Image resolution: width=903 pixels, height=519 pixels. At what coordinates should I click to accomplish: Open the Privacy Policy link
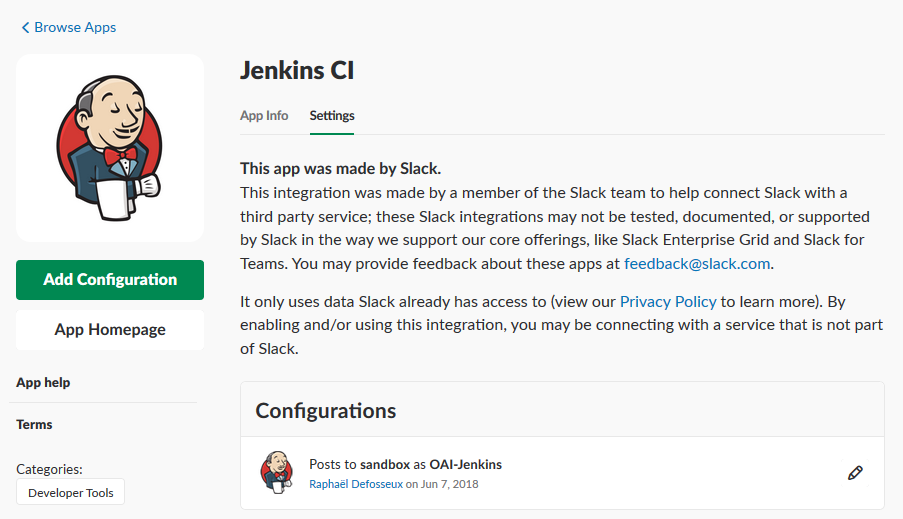tap(668, 301)
